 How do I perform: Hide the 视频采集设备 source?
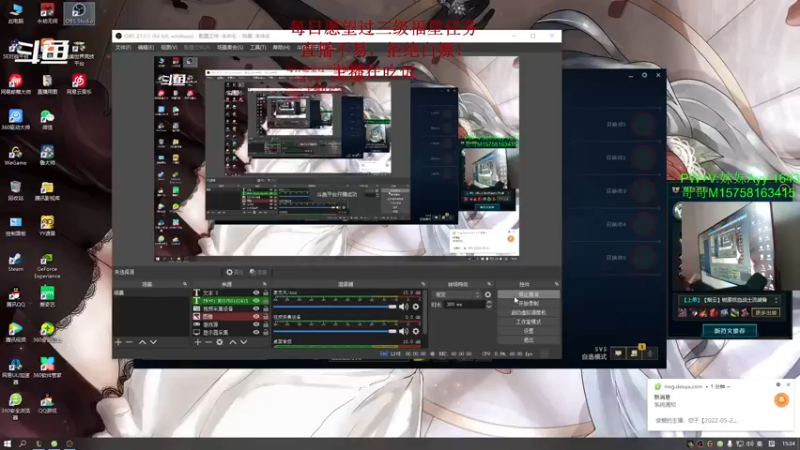point(256,309)
